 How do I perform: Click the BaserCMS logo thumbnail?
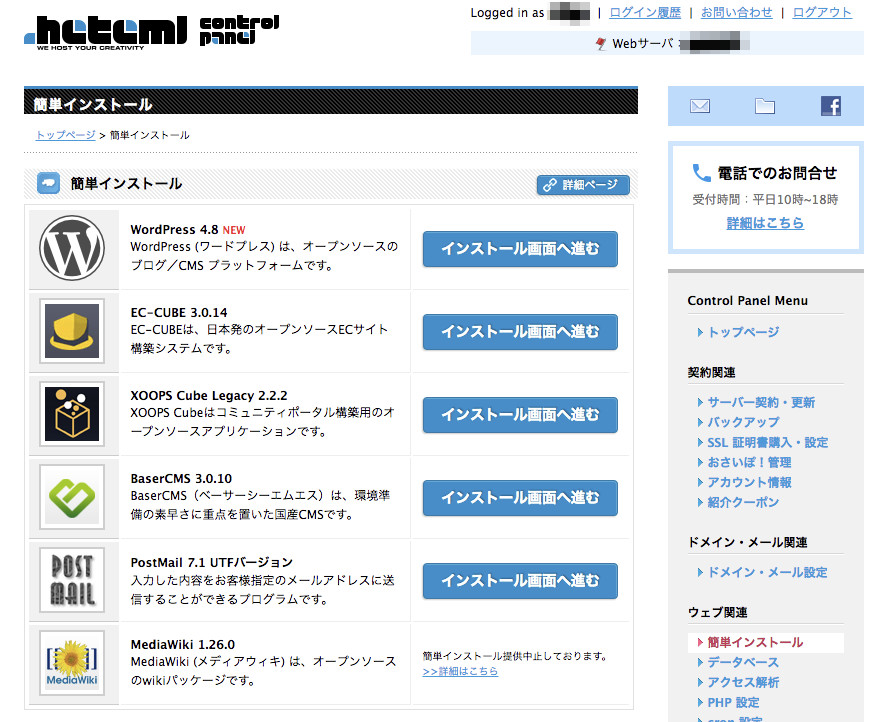tap(72, 497)
